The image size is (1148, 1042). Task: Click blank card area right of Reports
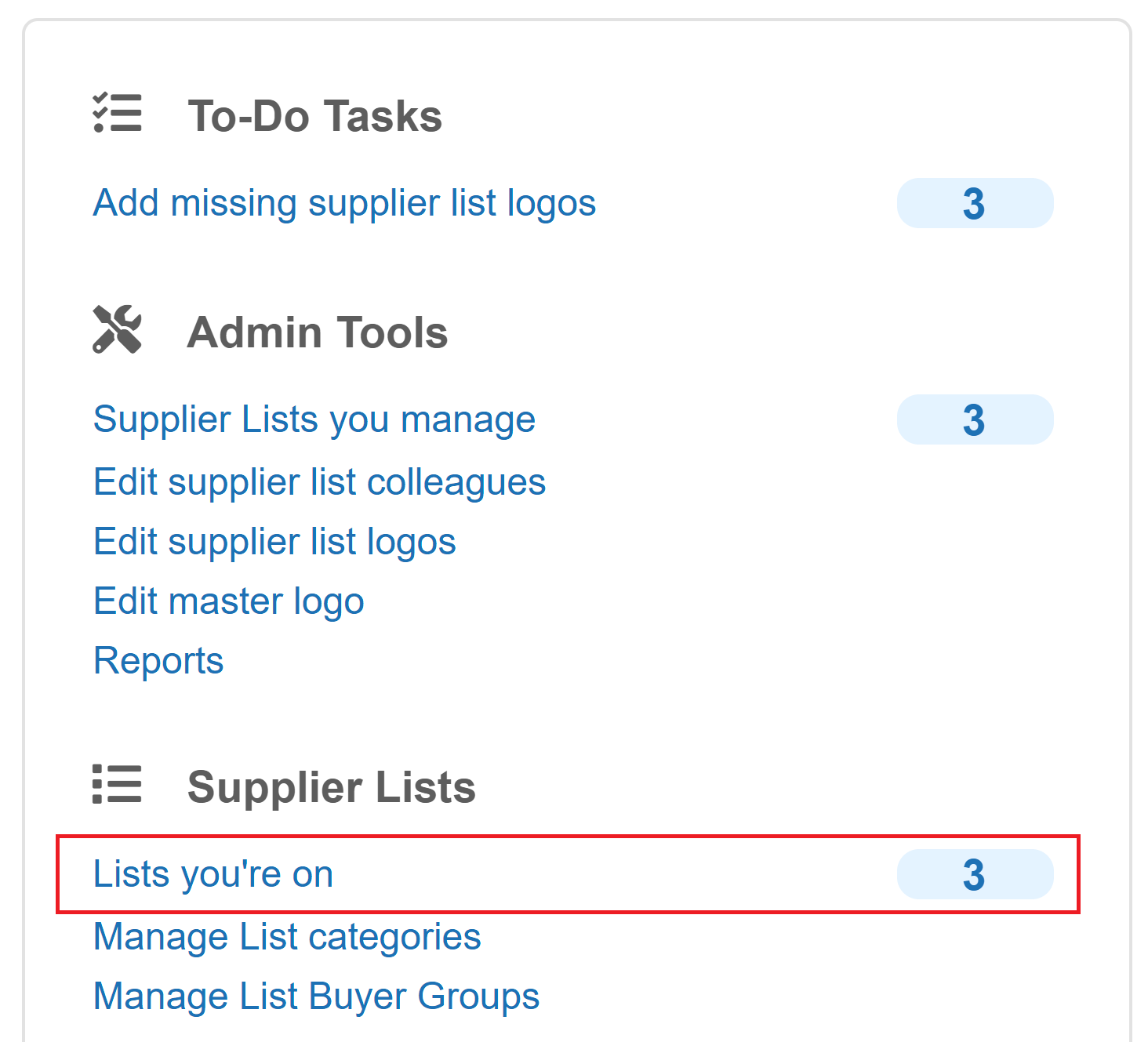tap(627, 661)
